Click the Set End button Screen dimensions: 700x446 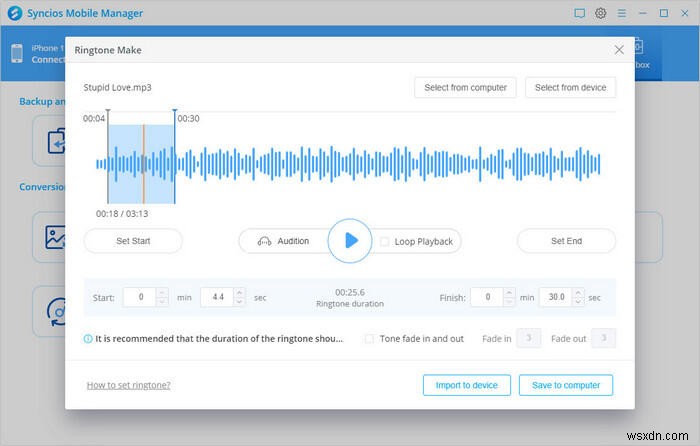click(567, 241)
